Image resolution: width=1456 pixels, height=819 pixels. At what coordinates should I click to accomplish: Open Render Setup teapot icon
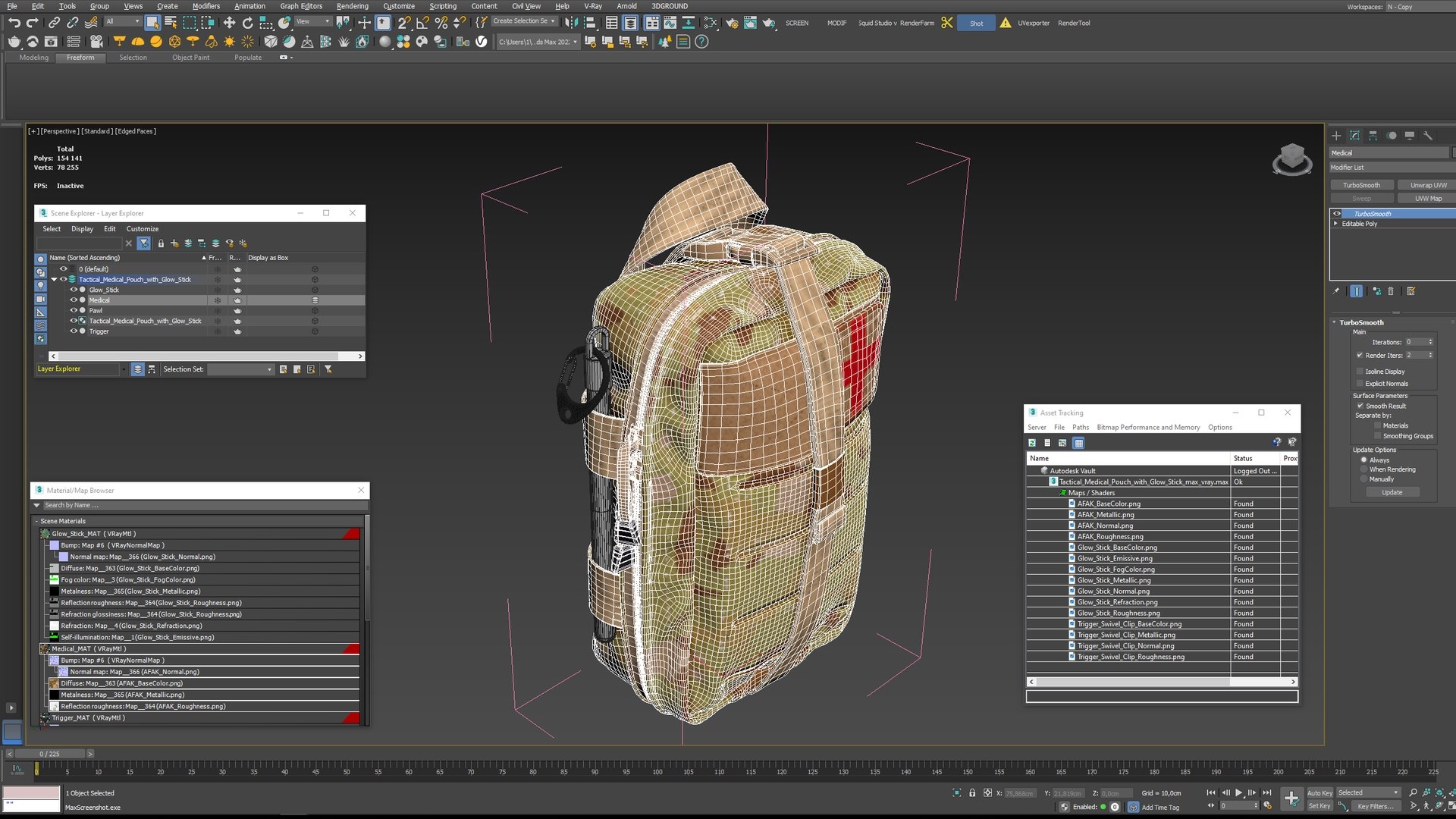tap(732, 23)
